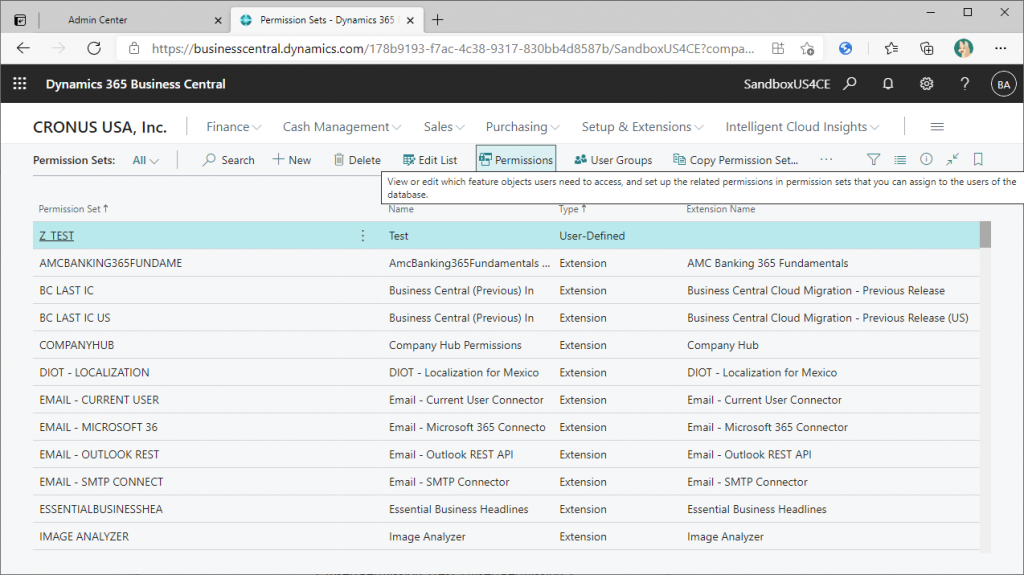Open the hamburger navigation menu
This screenshot has height=575, width=1024.
coord(937,127)
